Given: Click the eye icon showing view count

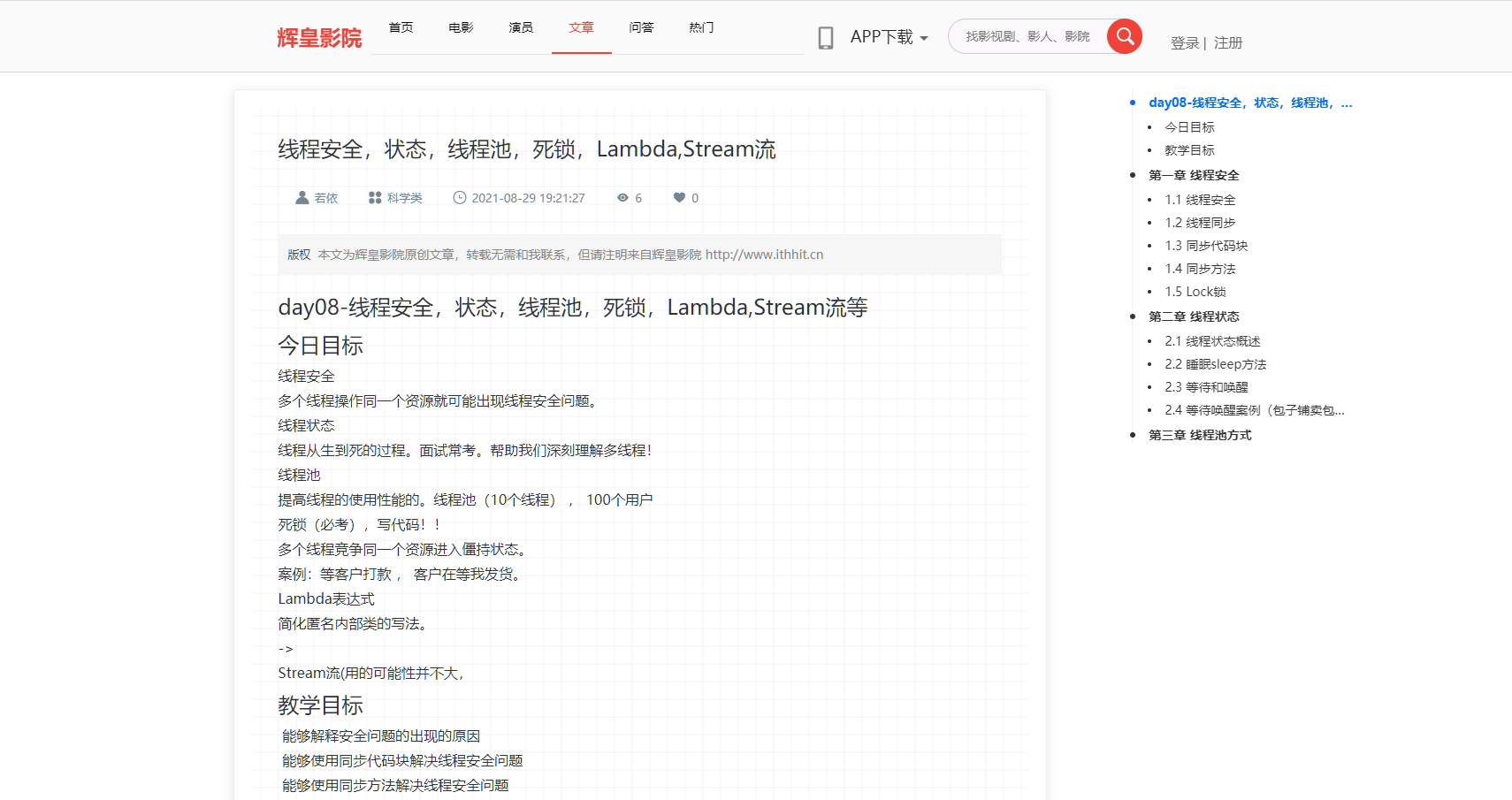Looking at the screenshot, I should (x=623, y=197).
